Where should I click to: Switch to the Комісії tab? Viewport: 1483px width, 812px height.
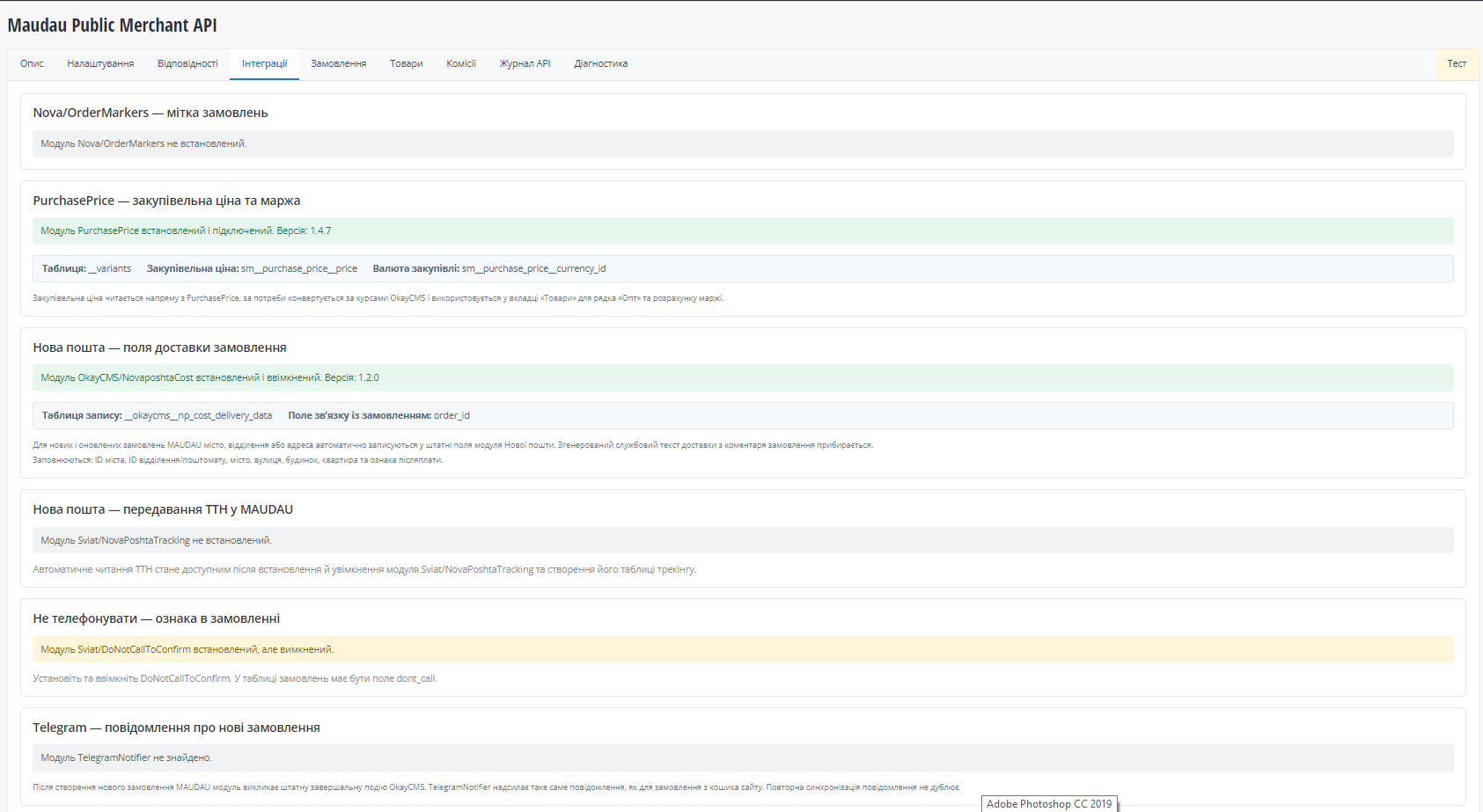click(x=460, y=63)
